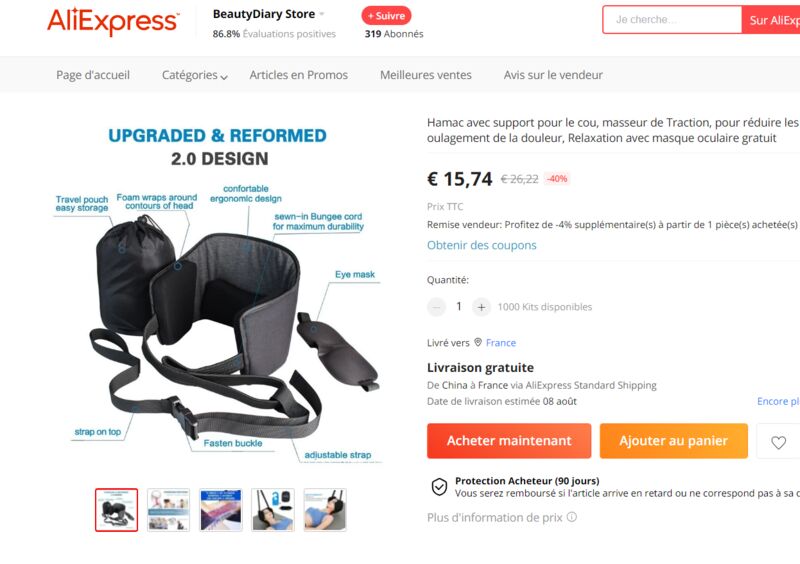This screenshot has width=800, height=564.
Task: Click the Protection Acheteur shield icon
Action: pos(439,487)
